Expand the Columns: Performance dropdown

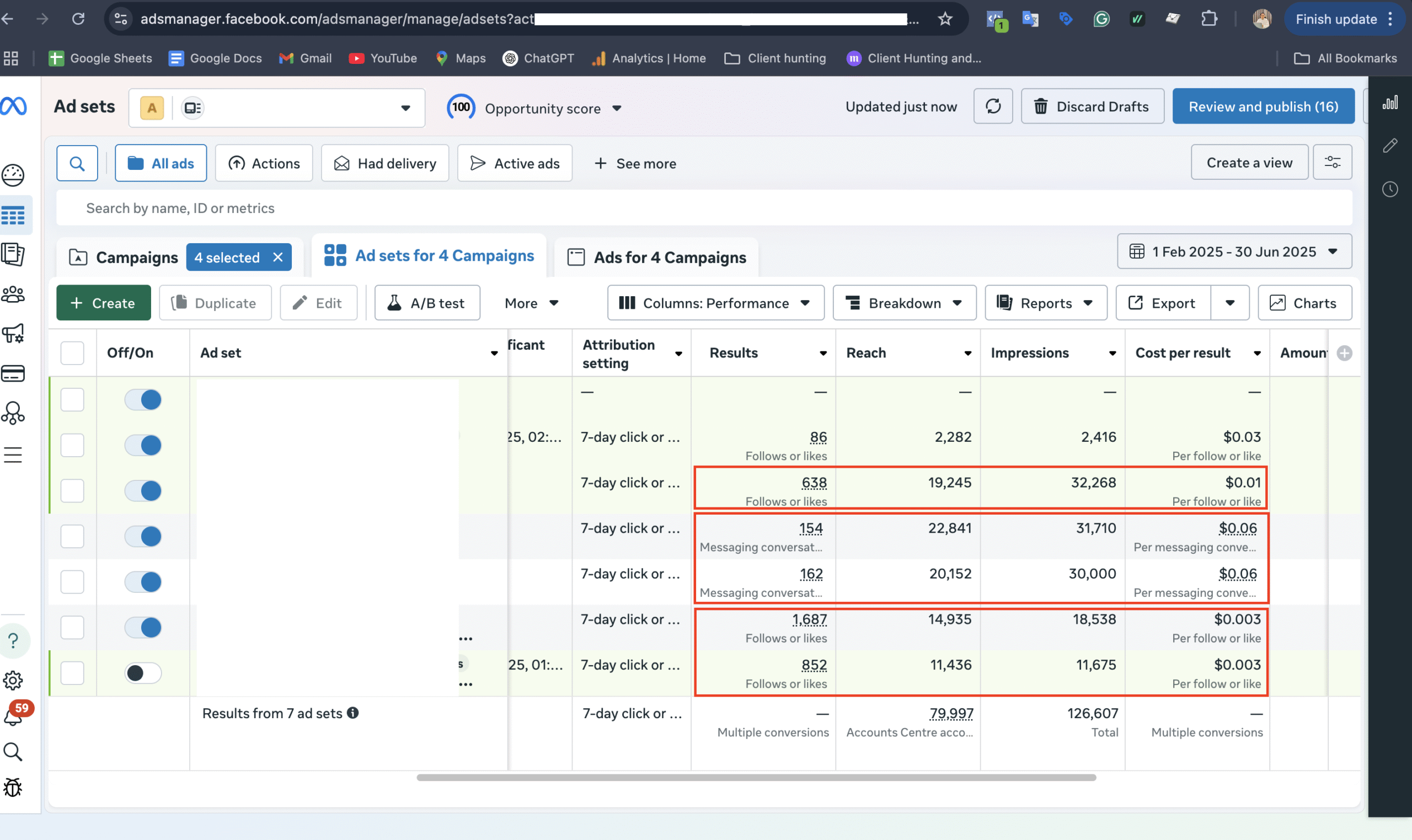715,303
